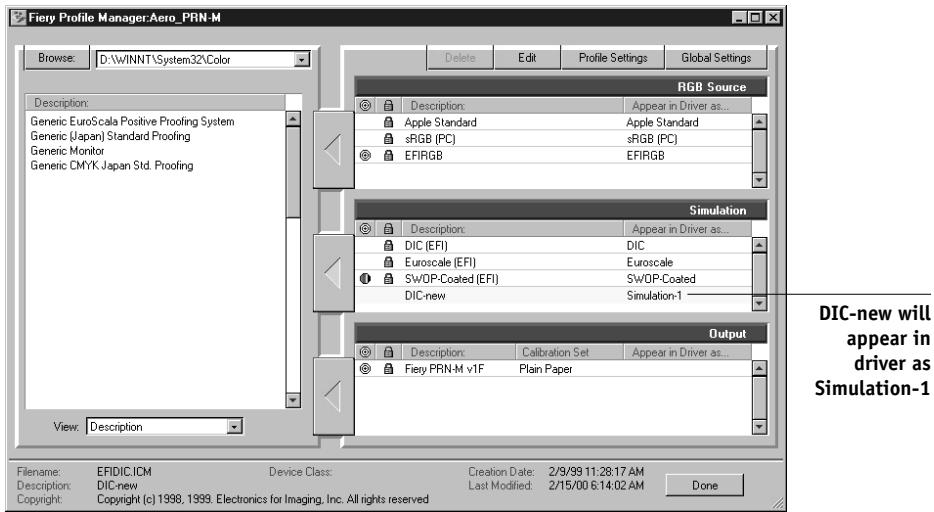
Task: Select the DIC-new simulation row
Action: (x=553, y=295)
